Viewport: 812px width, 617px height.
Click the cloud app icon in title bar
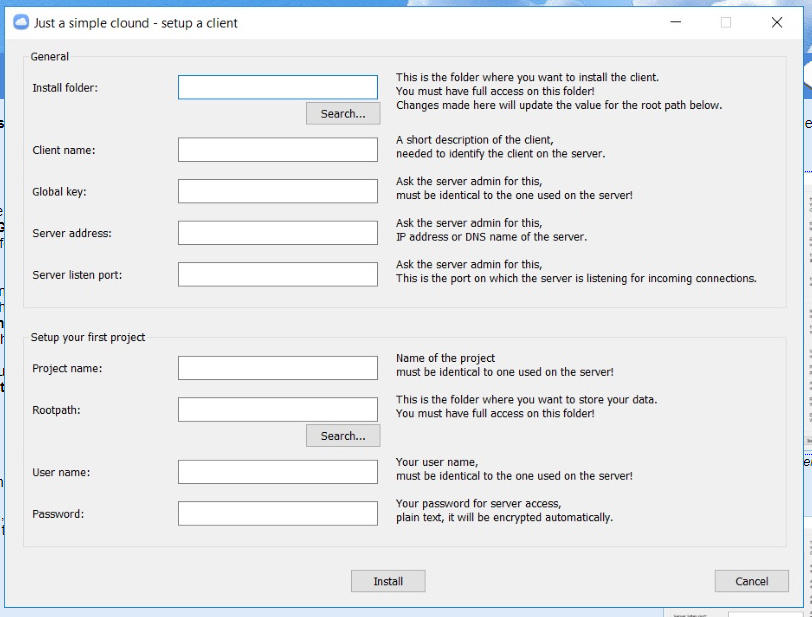[x=21, y=22]
